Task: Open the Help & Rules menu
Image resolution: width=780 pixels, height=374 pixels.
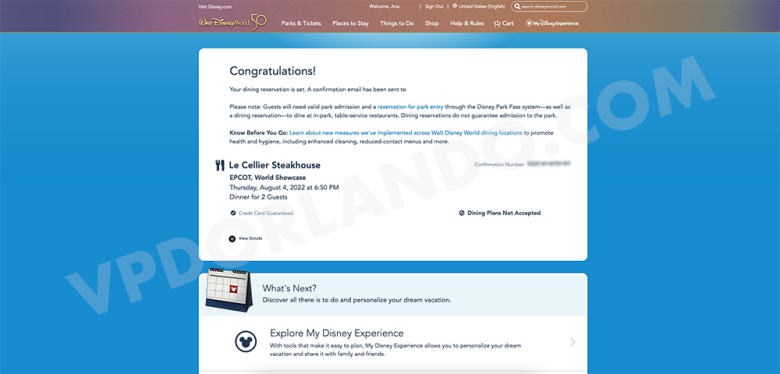Action: [467, 23]
